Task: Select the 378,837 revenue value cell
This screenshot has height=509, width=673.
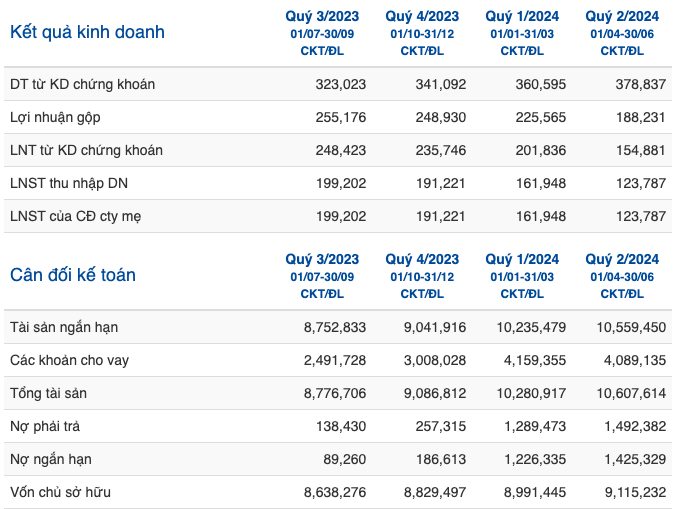Action: click(x=641, y=84)
